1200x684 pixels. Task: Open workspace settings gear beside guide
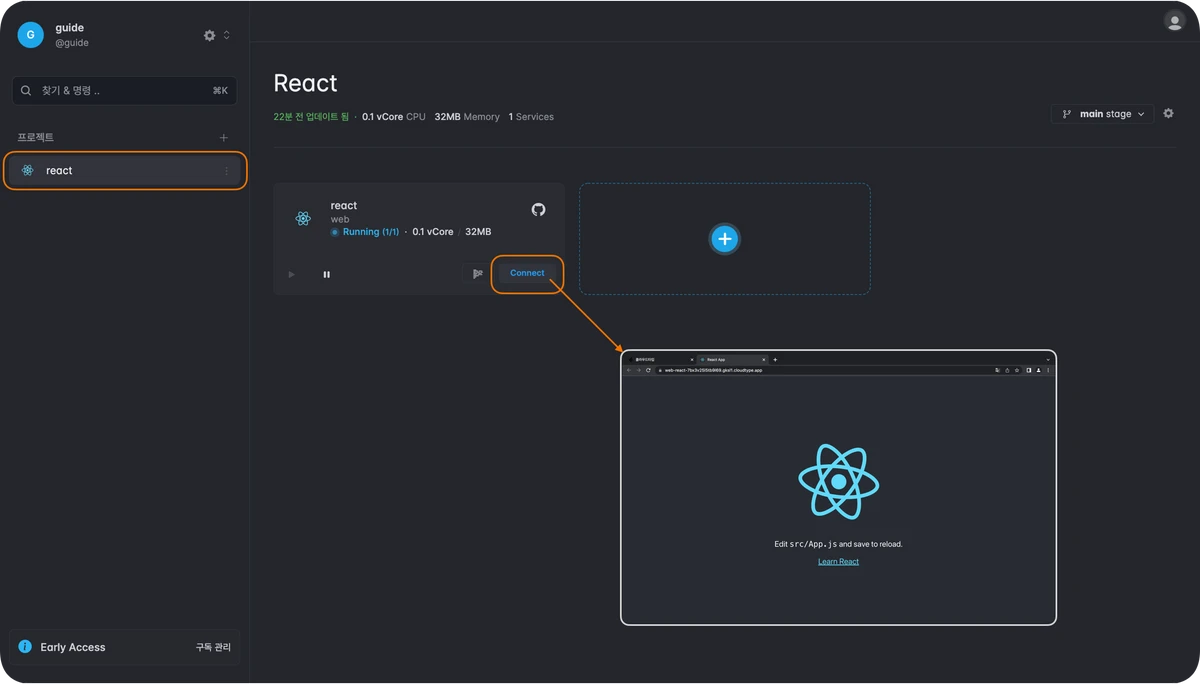[x=209, y=35]
